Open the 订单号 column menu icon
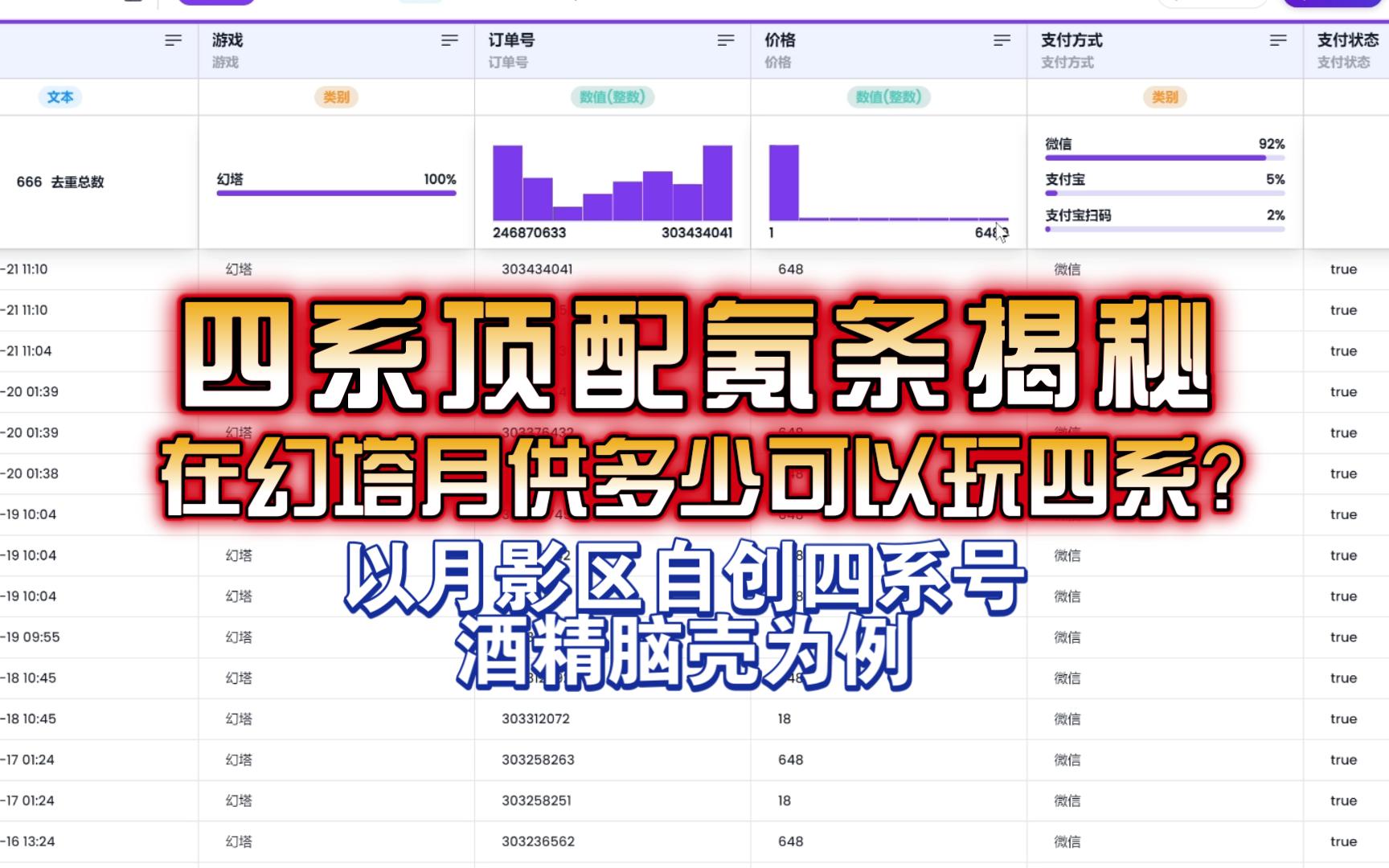 tap(726, 40)
